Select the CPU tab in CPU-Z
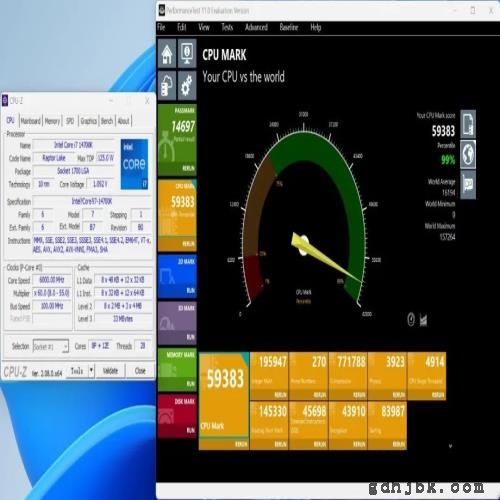The height and width of the screenshot is (500, 500). point(10,120)
